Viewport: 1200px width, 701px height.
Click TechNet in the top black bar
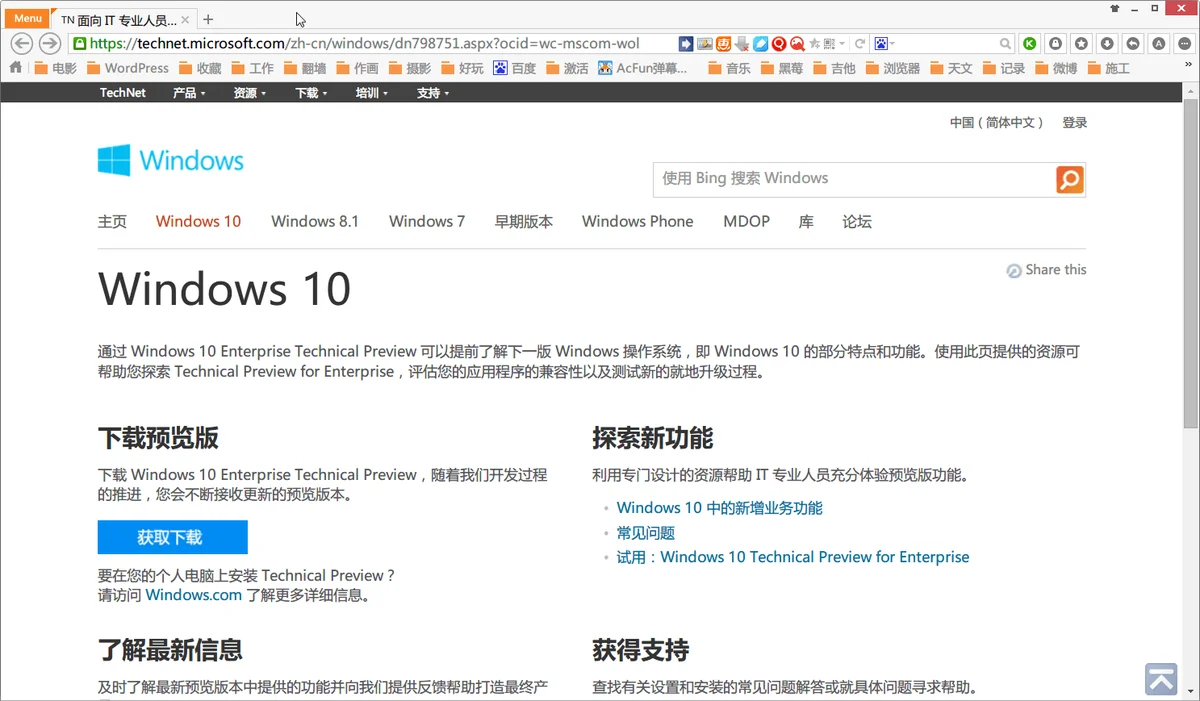tap(122, 93)
